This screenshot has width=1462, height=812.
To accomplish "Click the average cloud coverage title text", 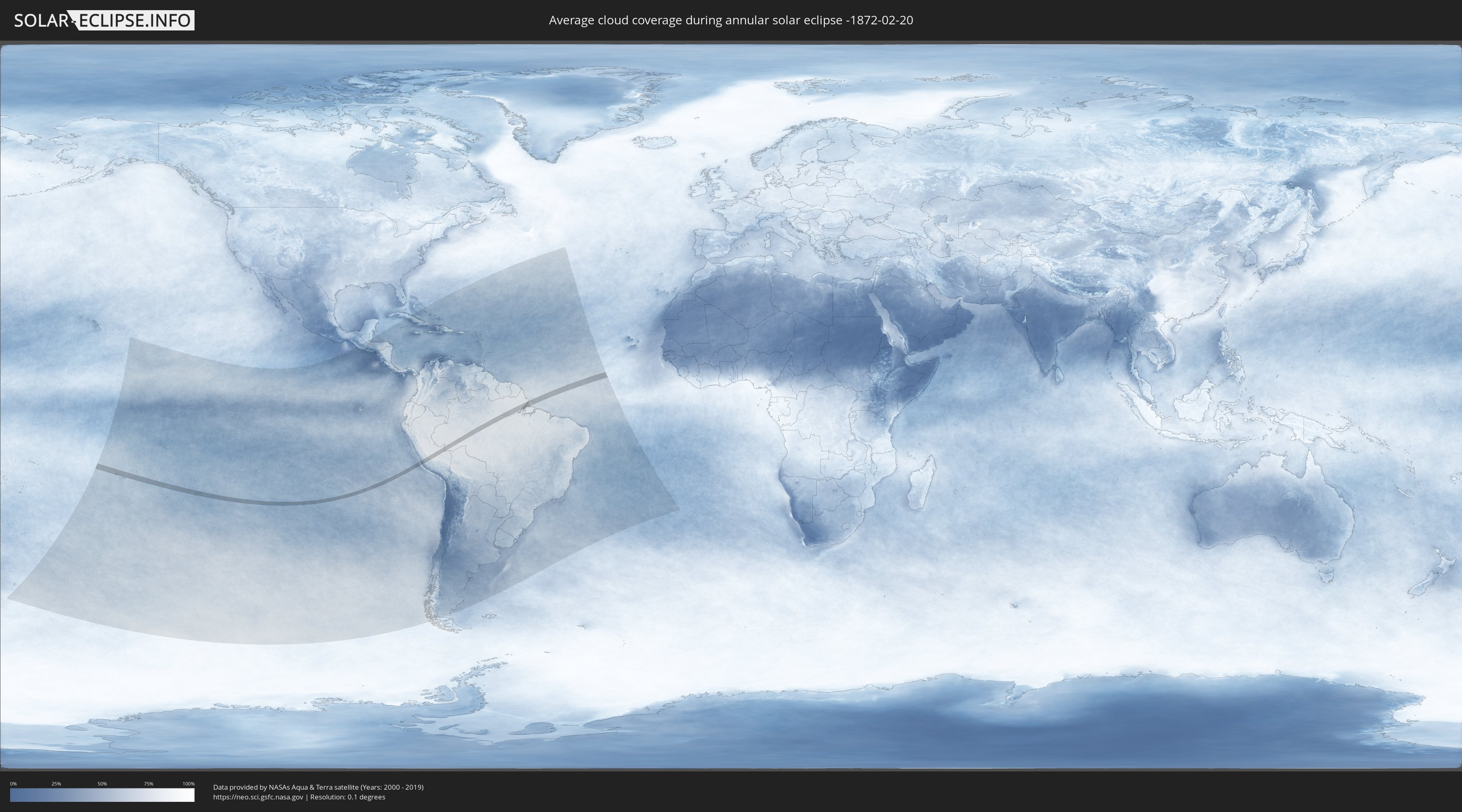I will [731, 20].
